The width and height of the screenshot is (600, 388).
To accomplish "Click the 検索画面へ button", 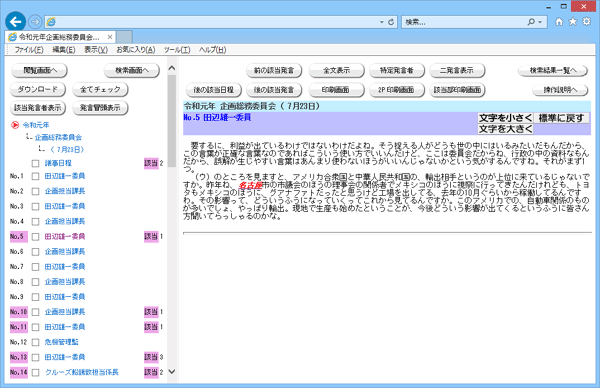I will point(132,70).
